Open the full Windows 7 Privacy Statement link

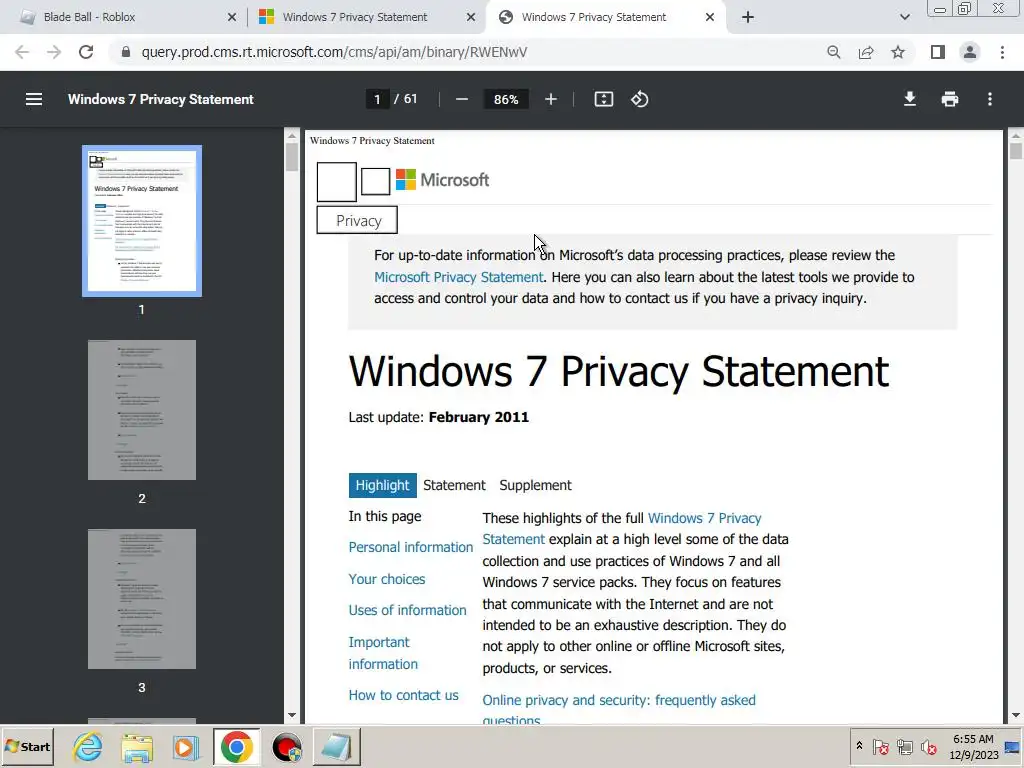coord(622,528)
